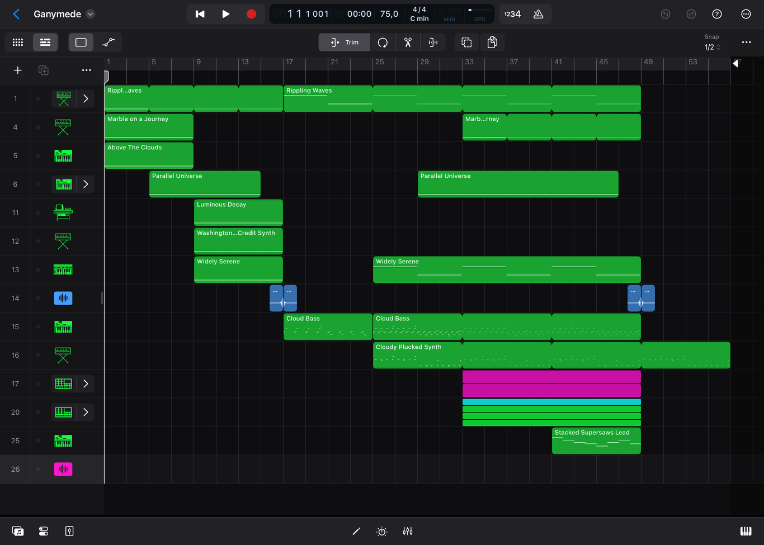Screen dimensions: 764x545
Task: Go to beginning with the rewind button
Action: [200, 14]
